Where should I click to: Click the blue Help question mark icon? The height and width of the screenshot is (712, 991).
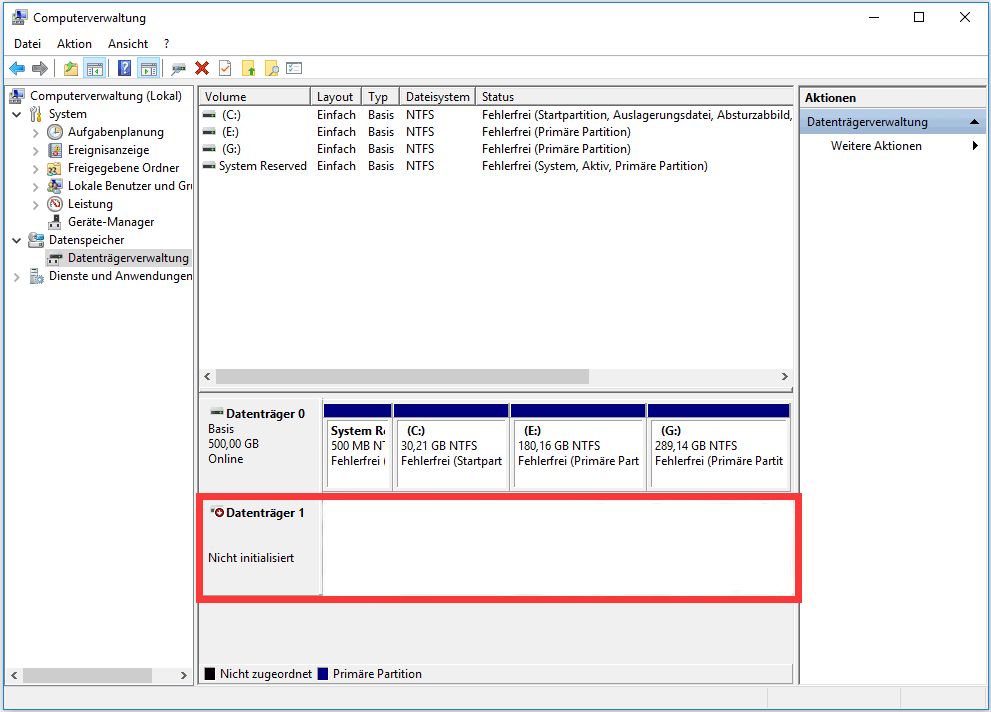click(125, 68)
